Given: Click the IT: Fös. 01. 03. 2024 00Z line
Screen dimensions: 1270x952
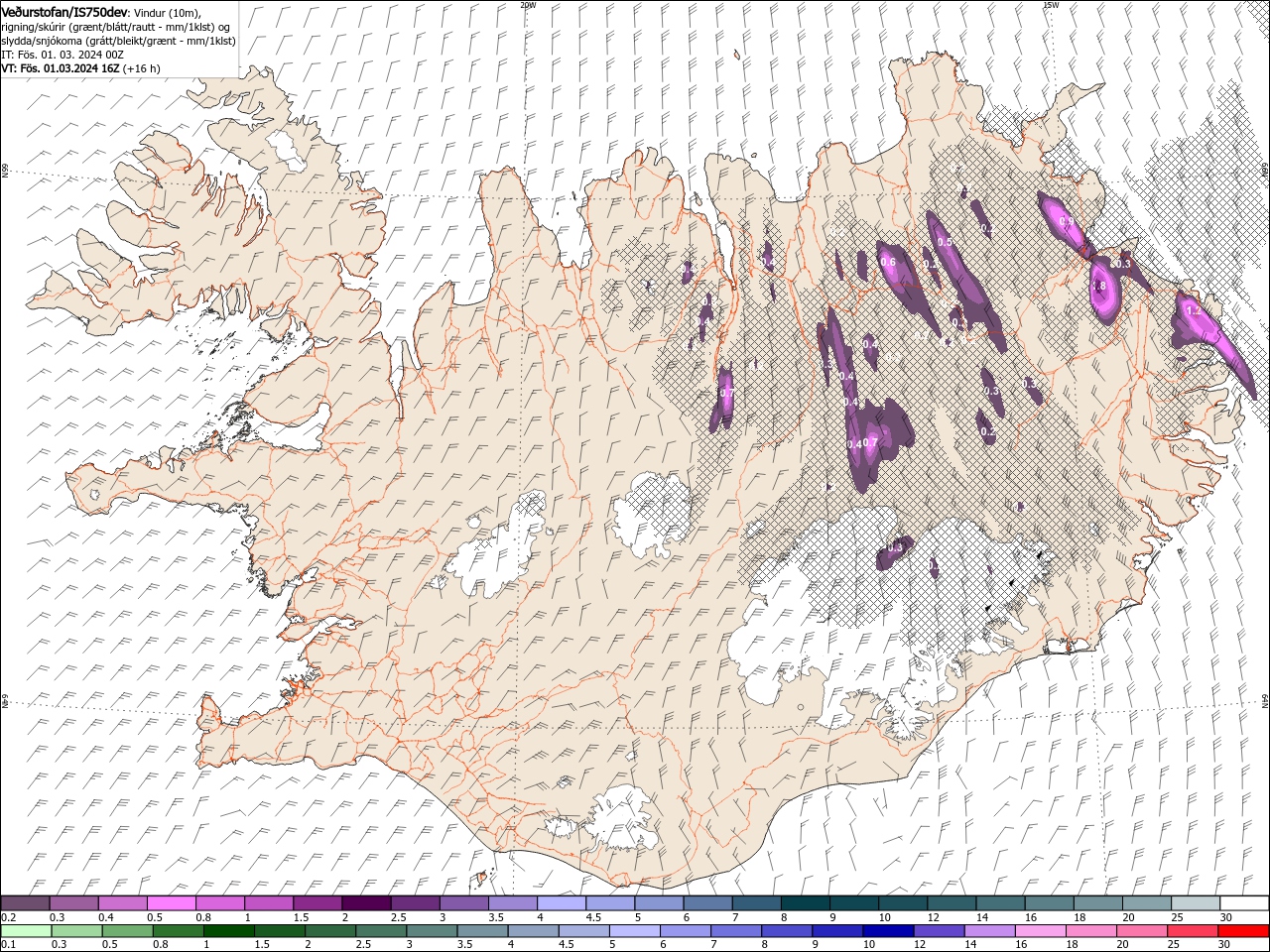Looking at the screenshot, I should click(63, 55).
